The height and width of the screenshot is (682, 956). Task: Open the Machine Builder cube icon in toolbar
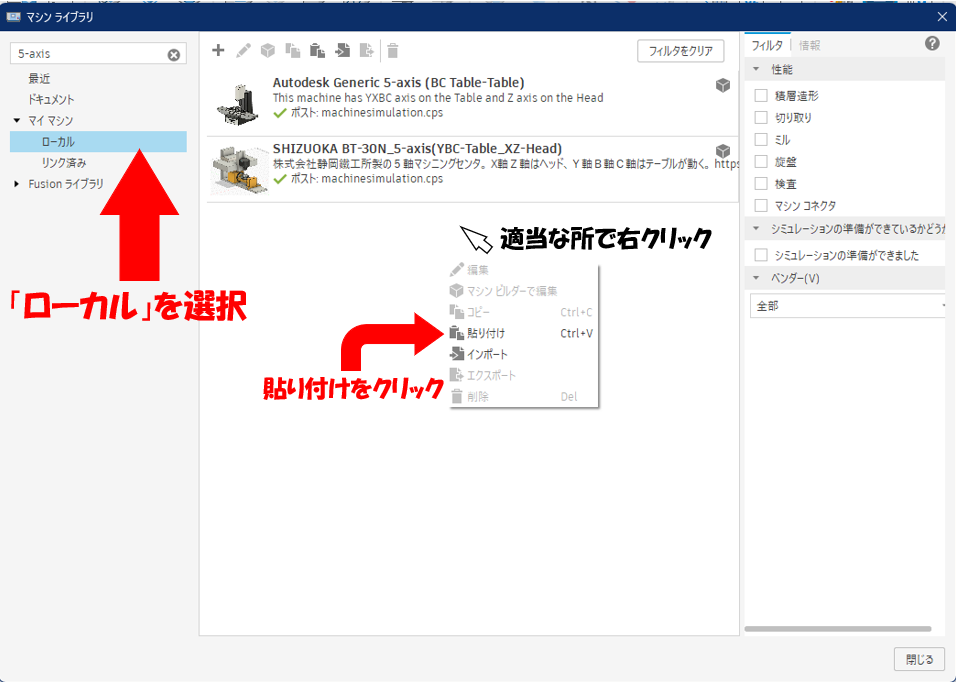pyautogui.click(x=267, y=50)
